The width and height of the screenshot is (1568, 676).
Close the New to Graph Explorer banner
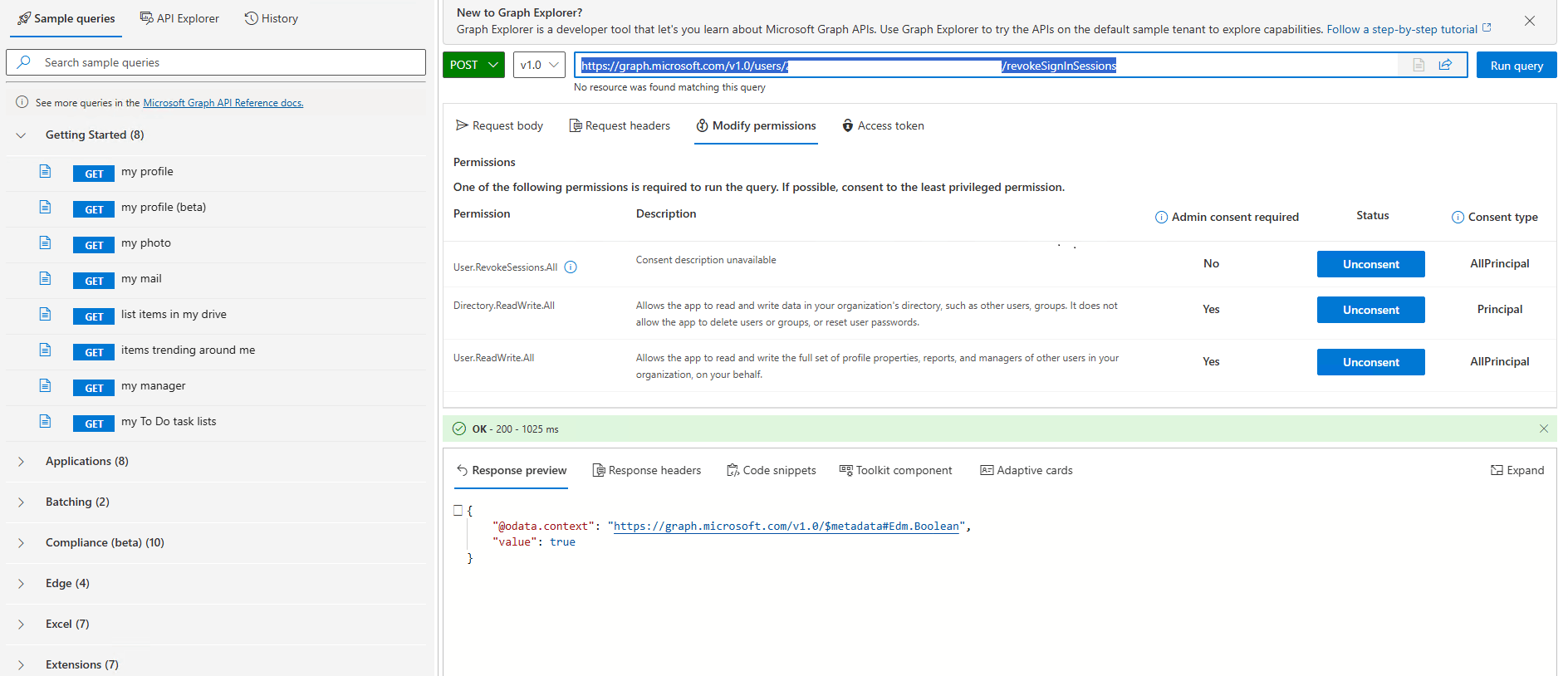coord(1530,21)
